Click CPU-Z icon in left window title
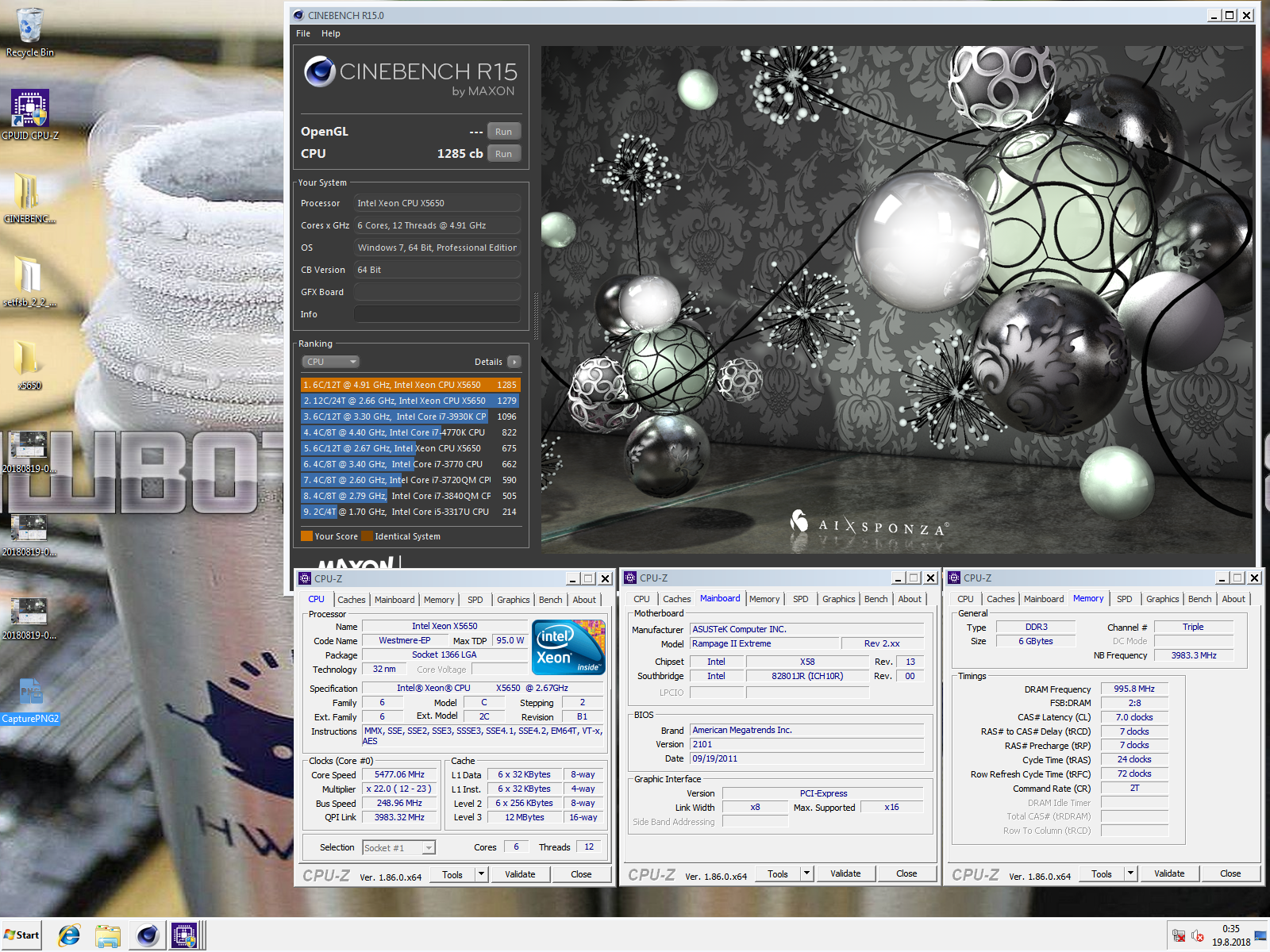The image size is (1270, 952). [305, 579]
